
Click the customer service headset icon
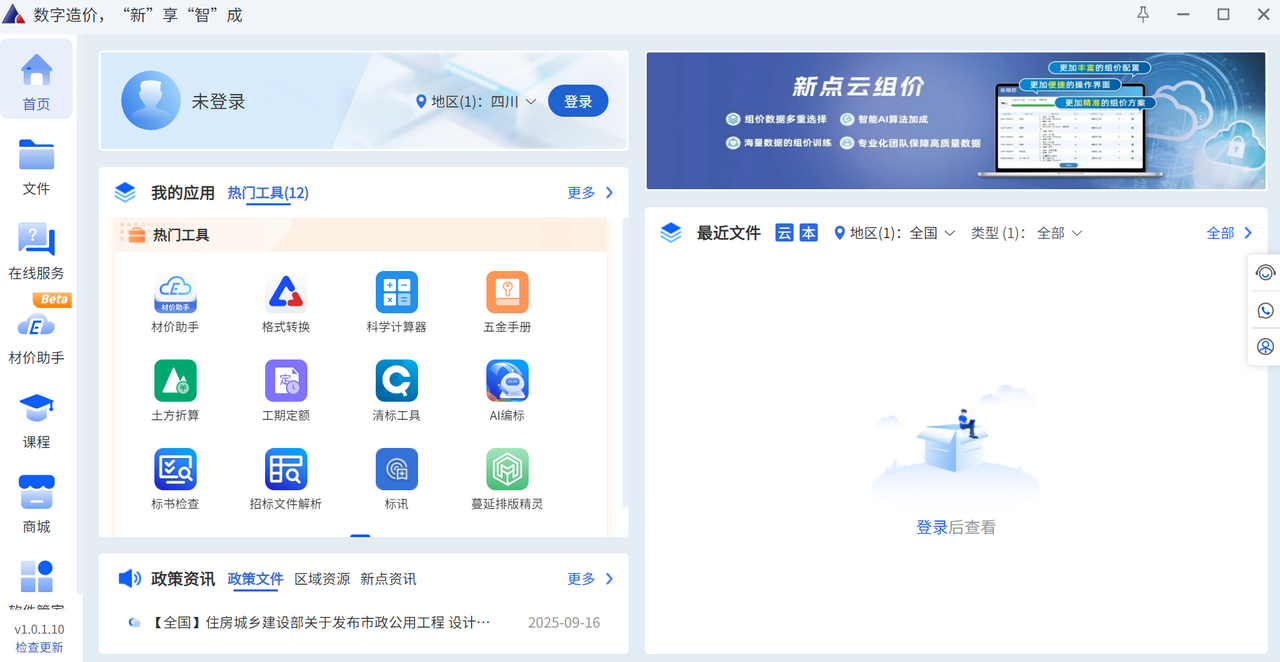tap(1264, 272)
